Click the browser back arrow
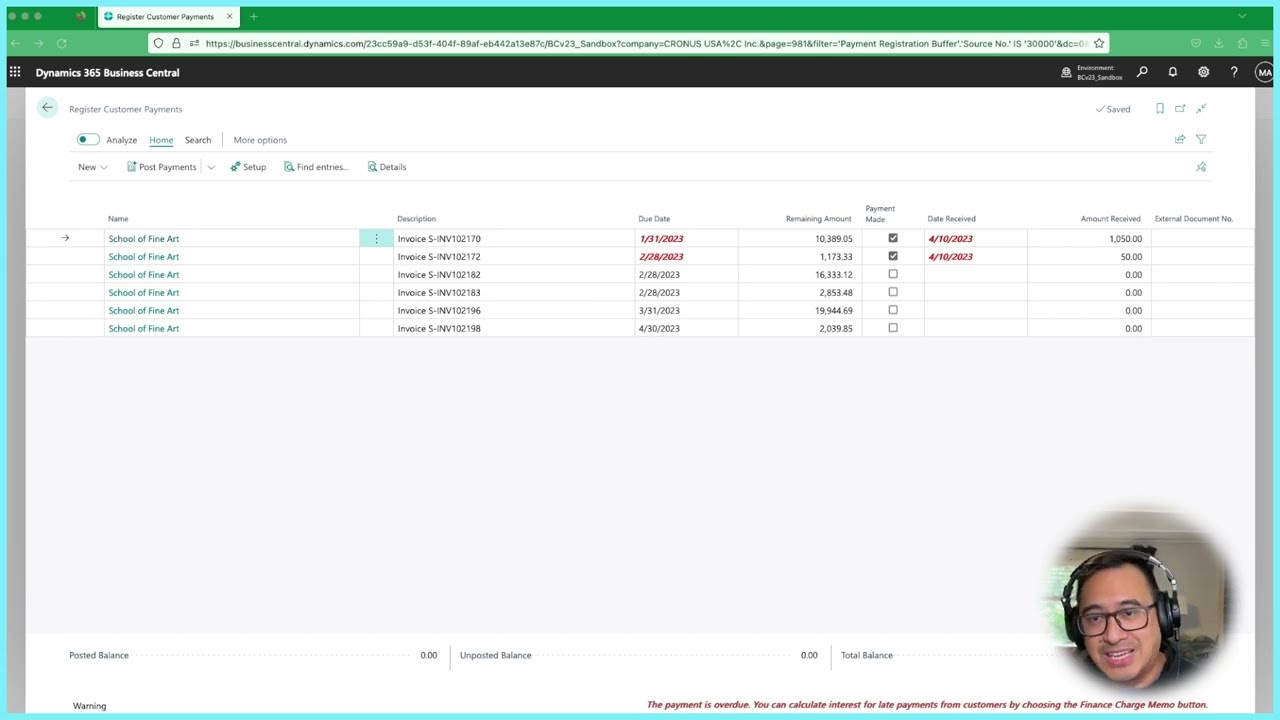Image resolution: width=1280 pixels, height=720 pixels. tap(15, 43)
